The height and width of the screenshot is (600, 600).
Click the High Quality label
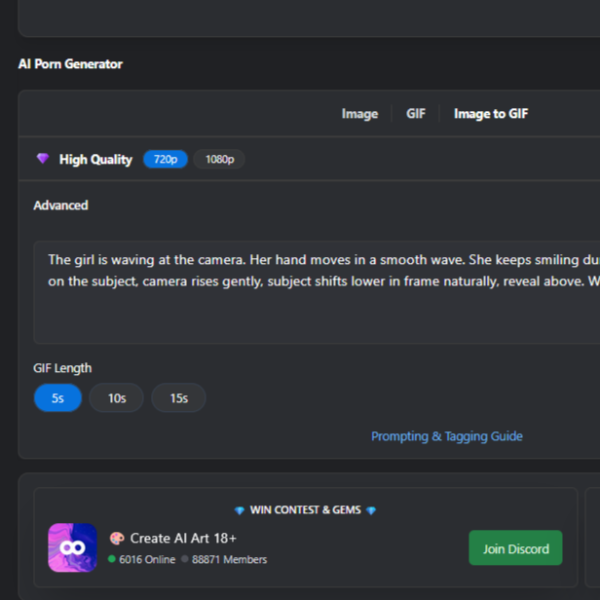click(x=96, y=160)
